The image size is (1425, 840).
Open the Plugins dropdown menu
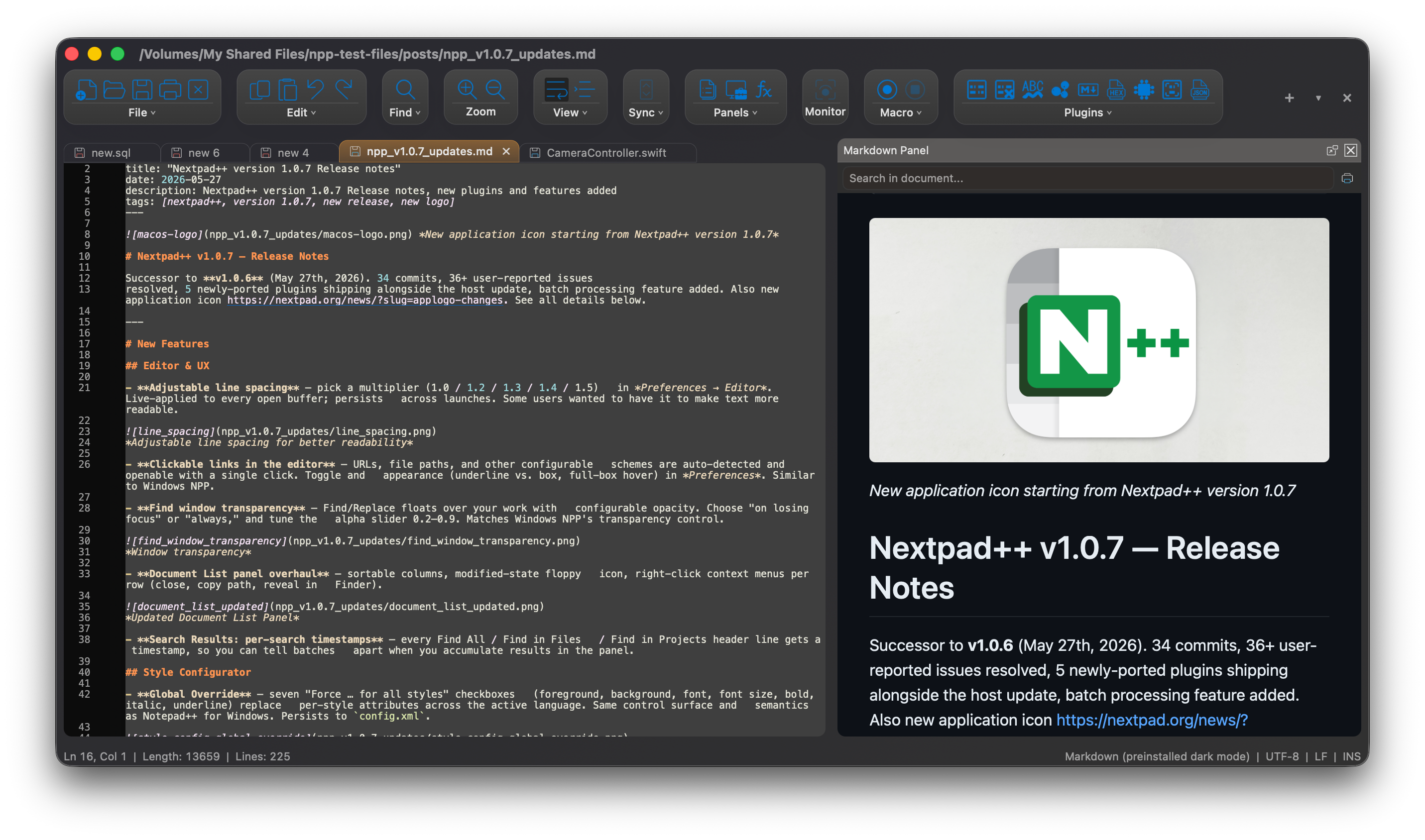point(1087,112)
